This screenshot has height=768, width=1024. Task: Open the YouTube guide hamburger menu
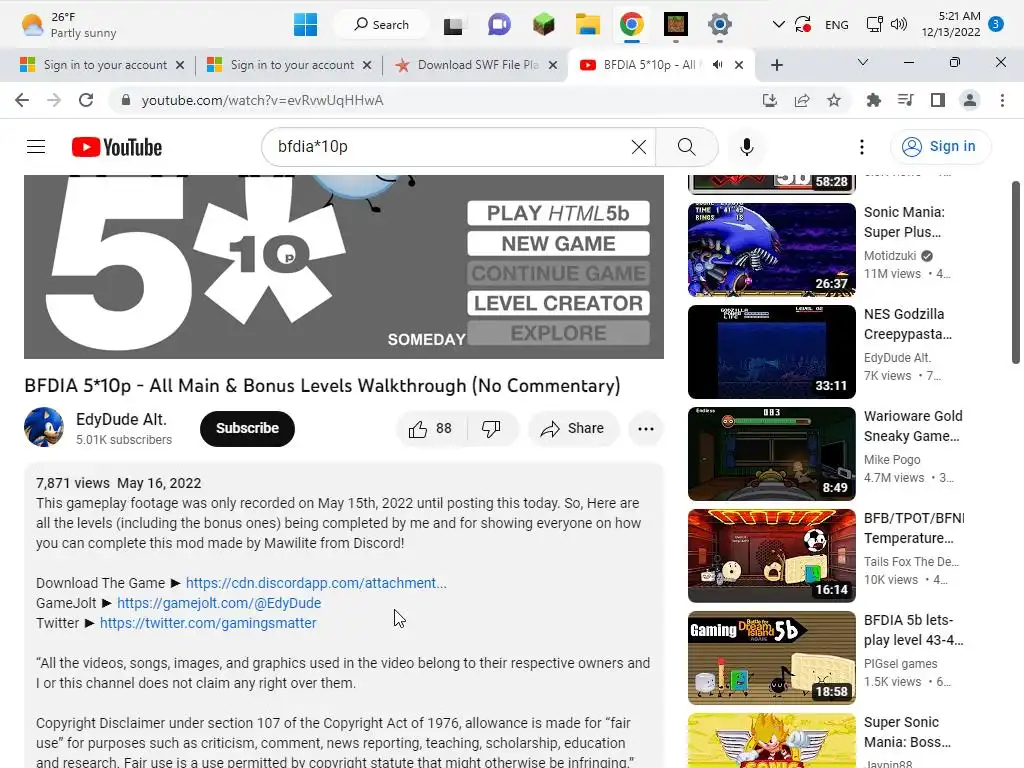(x=36, y=147)
